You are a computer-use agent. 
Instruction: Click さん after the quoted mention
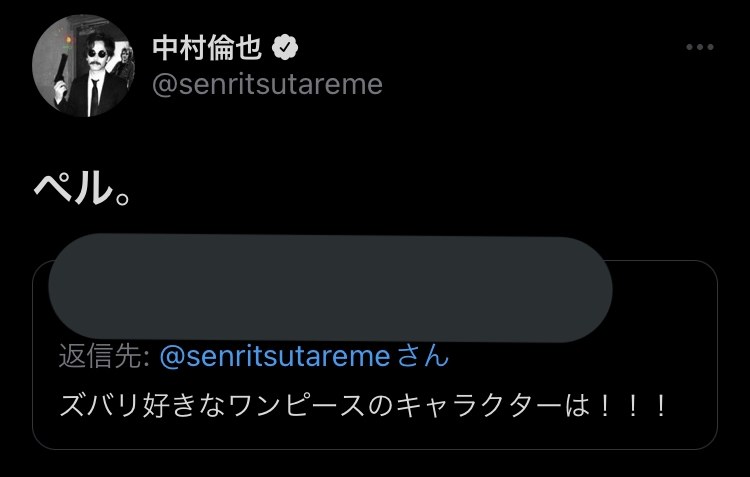point(422,357)
